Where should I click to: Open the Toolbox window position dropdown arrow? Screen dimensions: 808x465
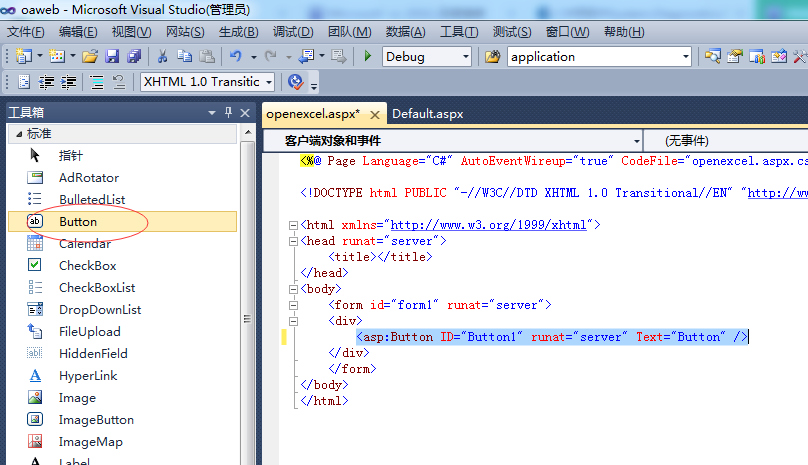coord(212,112)
